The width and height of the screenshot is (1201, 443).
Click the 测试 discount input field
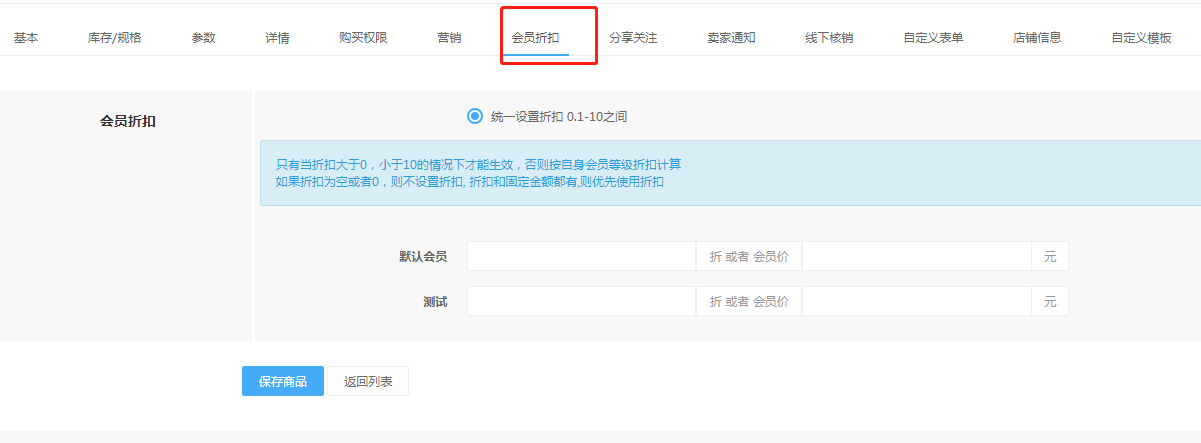click(581, 301)
